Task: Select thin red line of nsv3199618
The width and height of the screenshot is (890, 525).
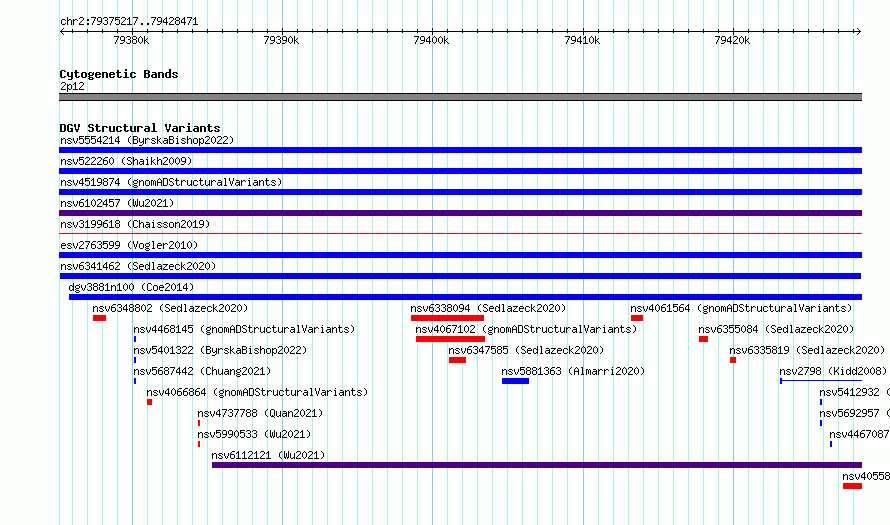Action: pyautogui.click(x=460, y=233)
